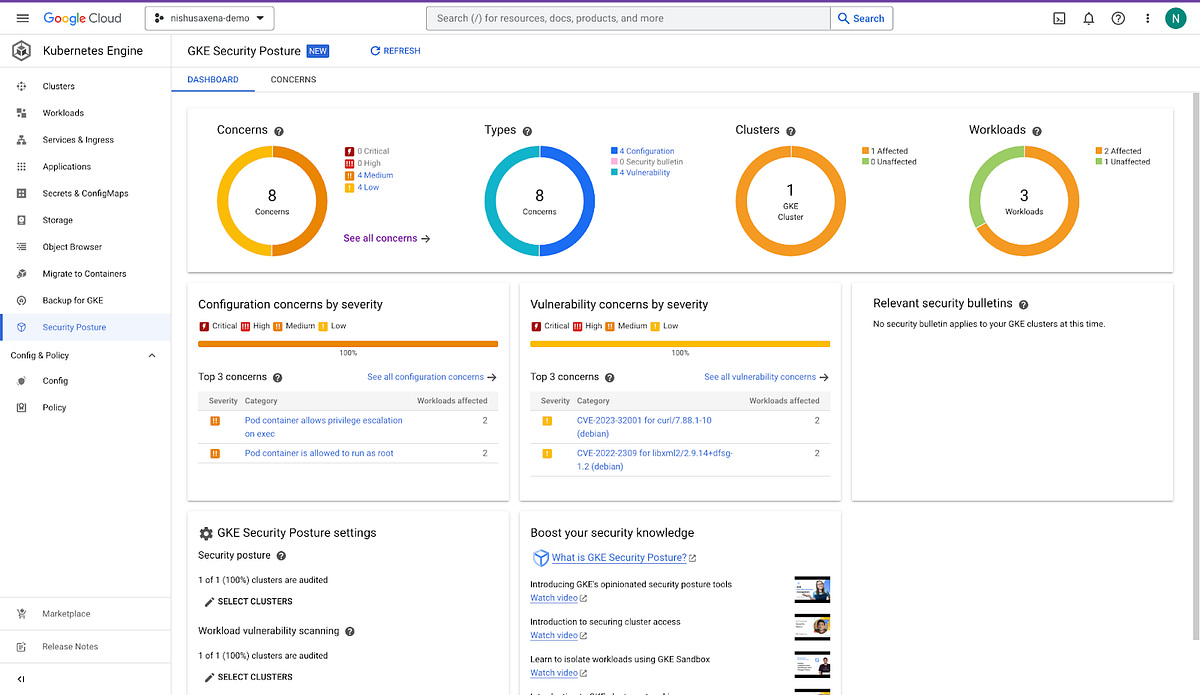This screenshot has width=1200, height=695.
Task: Open the nishusaxena-demo project selector
Action: point(208,17)
